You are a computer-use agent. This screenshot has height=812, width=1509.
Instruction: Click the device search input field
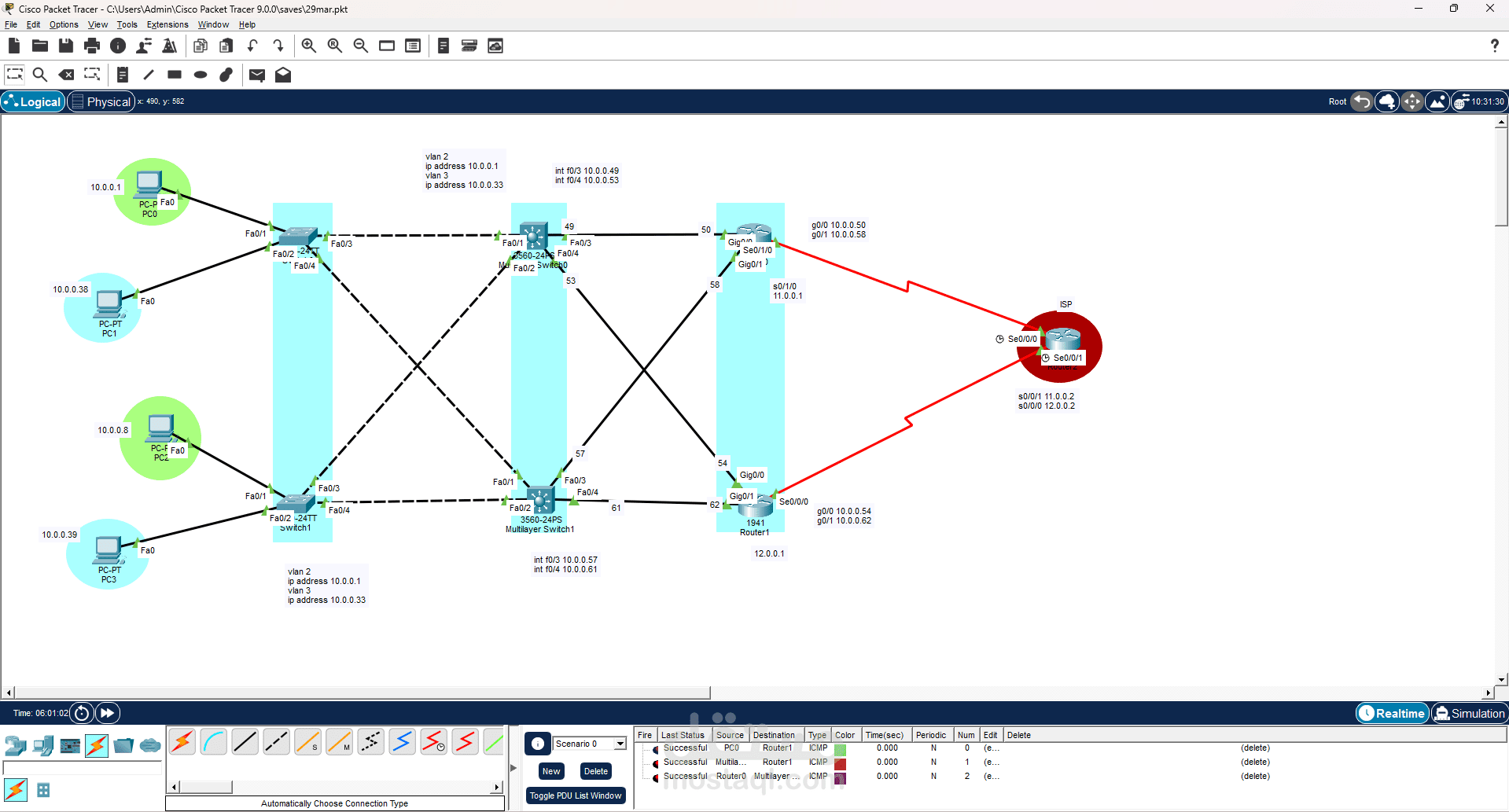[83, 768]
